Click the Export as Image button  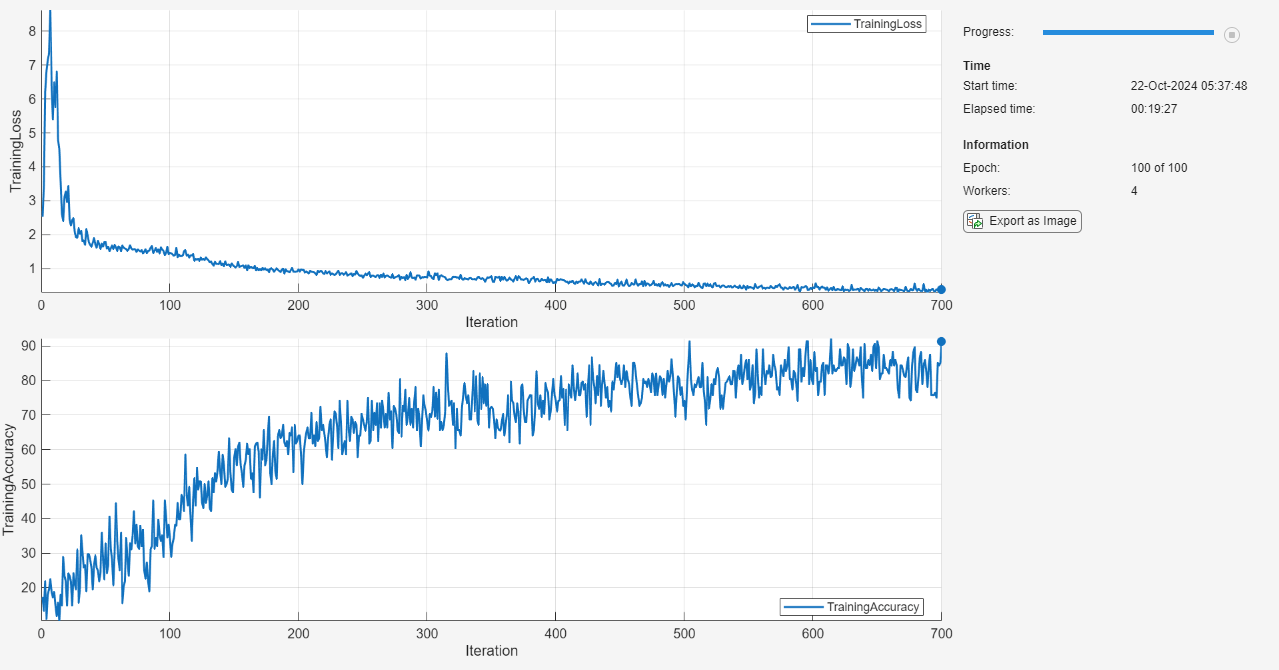click(1022, 221)
